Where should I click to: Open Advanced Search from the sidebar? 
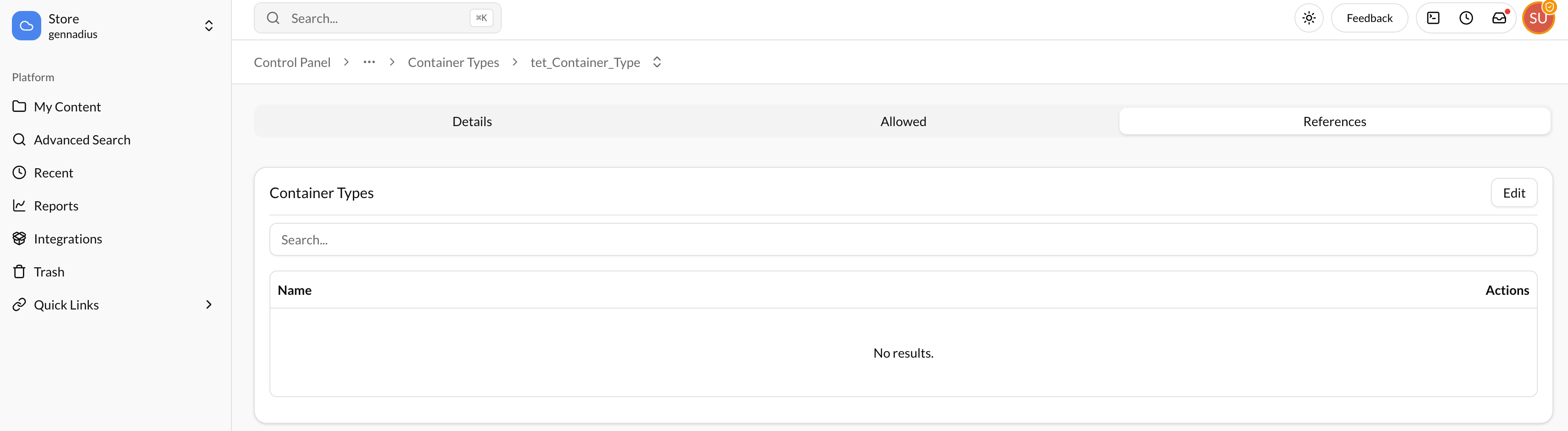coord(82,139)
